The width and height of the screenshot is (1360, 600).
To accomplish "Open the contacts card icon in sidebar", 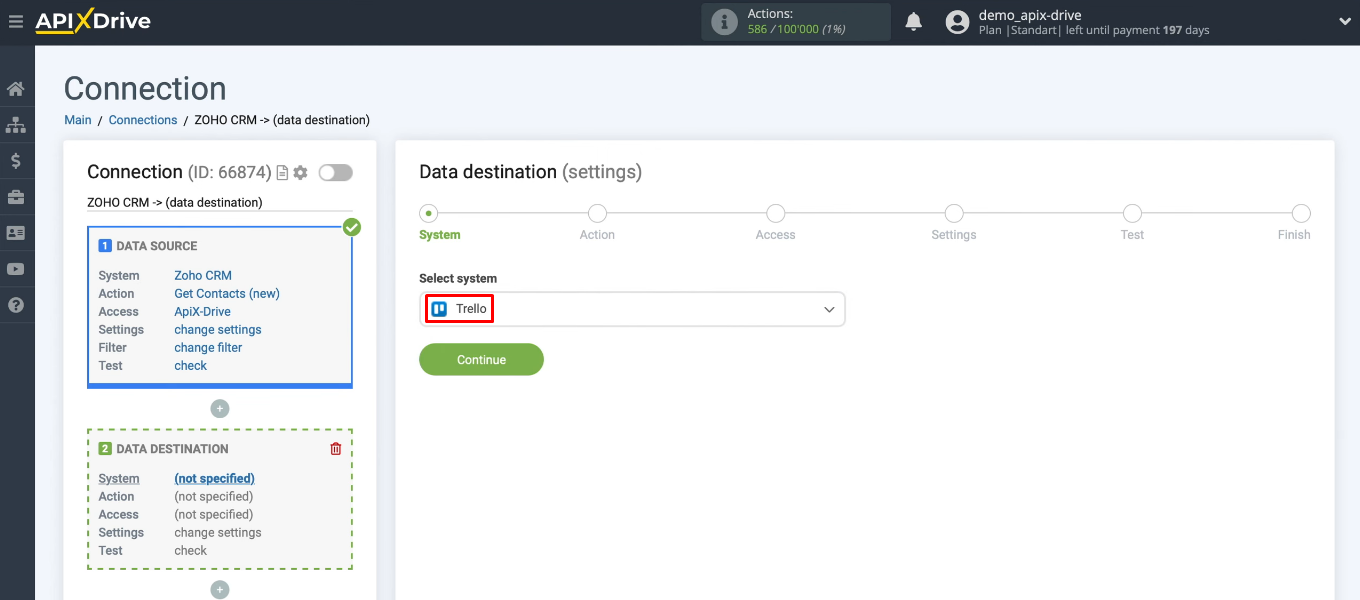I will click(x=16, y=232).
